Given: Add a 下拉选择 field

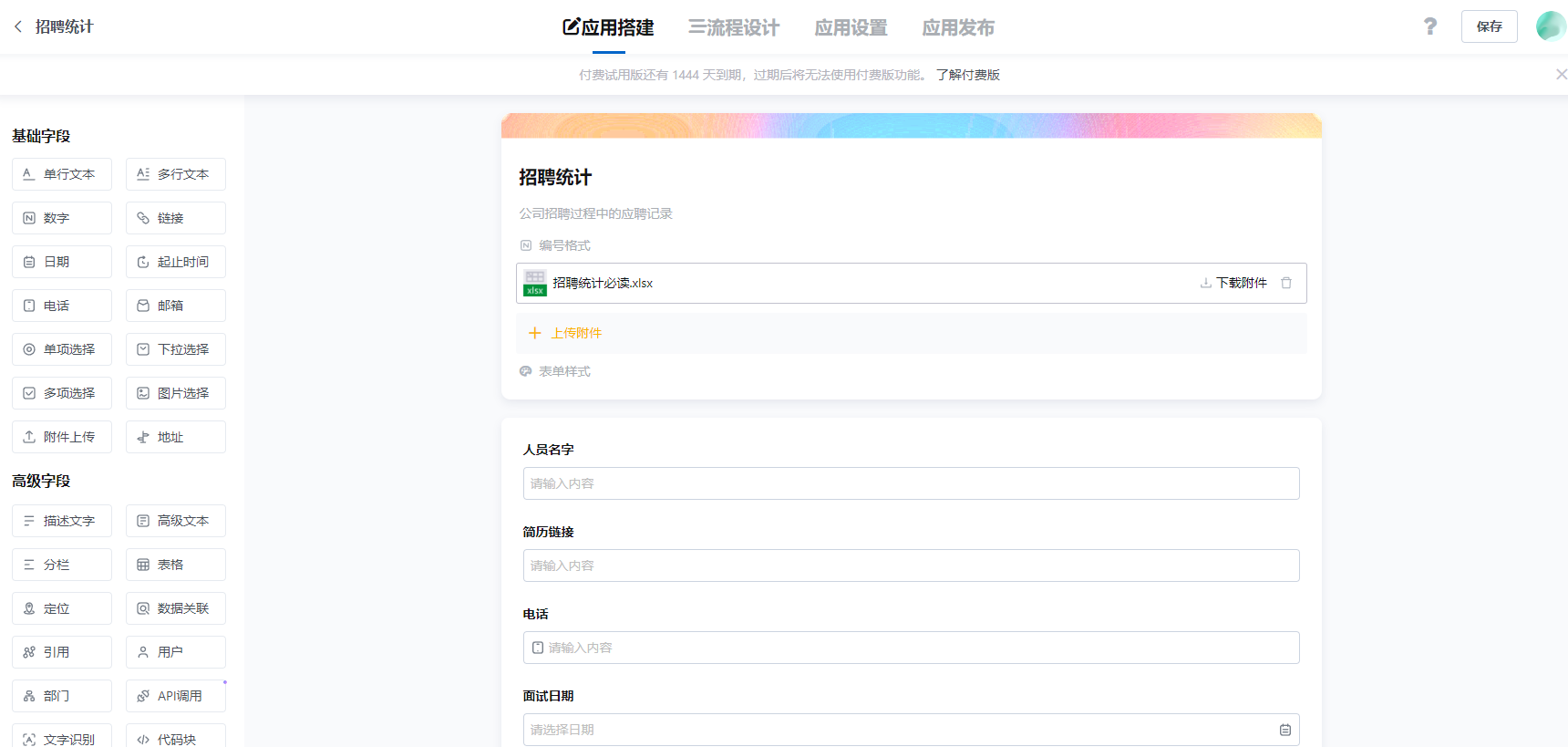Looking at the screenshot, I should (176, 349).
